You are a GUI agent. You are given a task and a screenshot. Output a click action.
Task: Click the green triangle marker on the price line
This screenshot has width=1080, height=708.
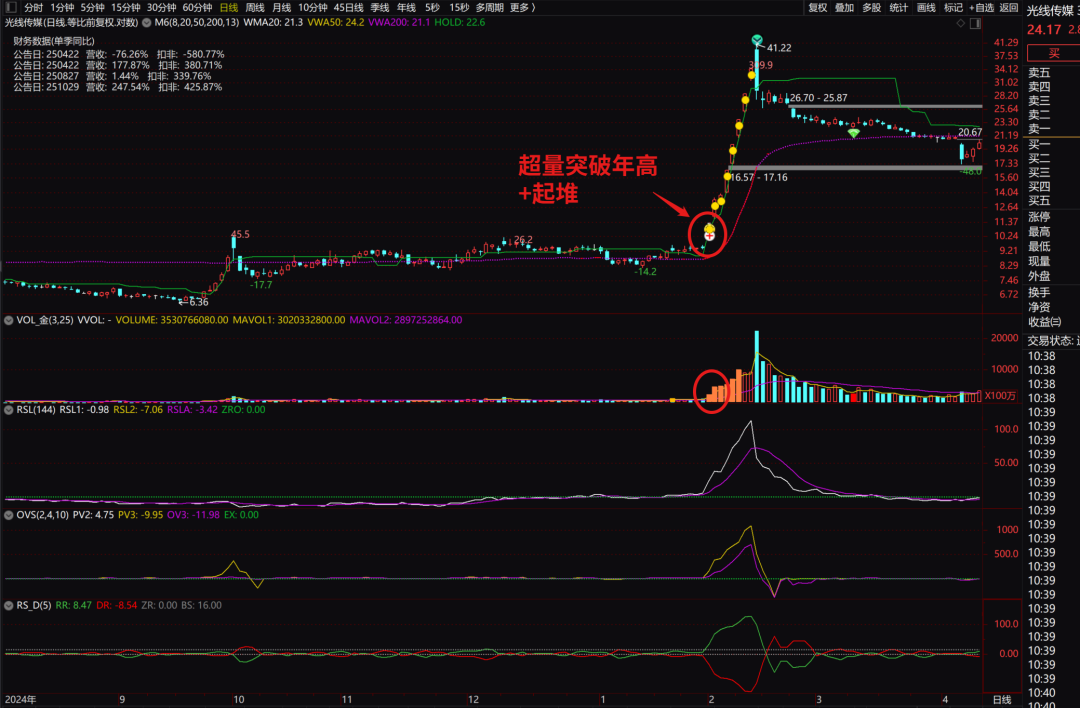coord(853,133)
